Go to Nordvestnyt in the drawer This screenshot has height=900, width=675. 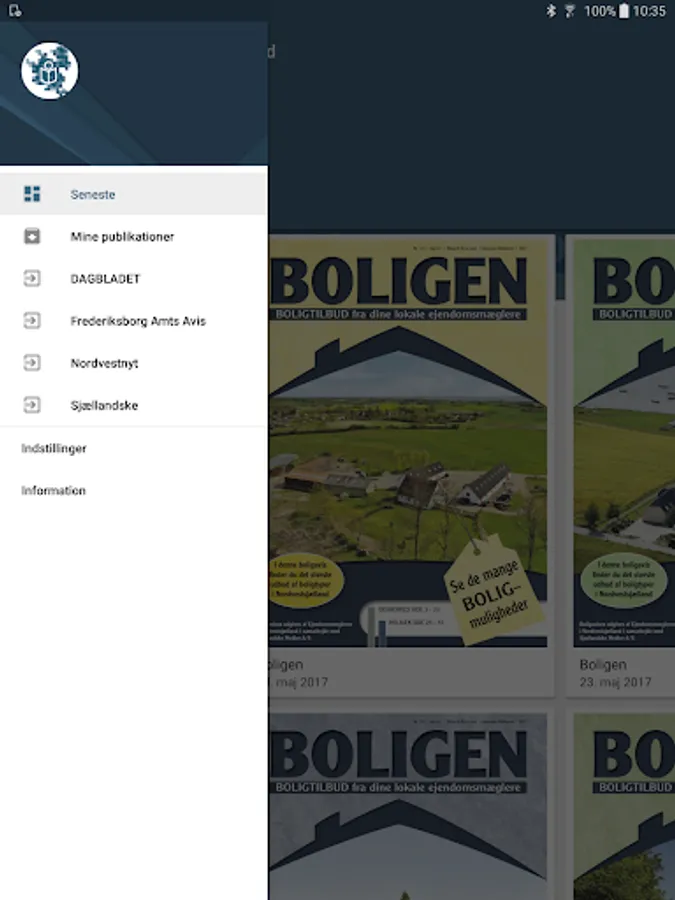coord(134,363)
